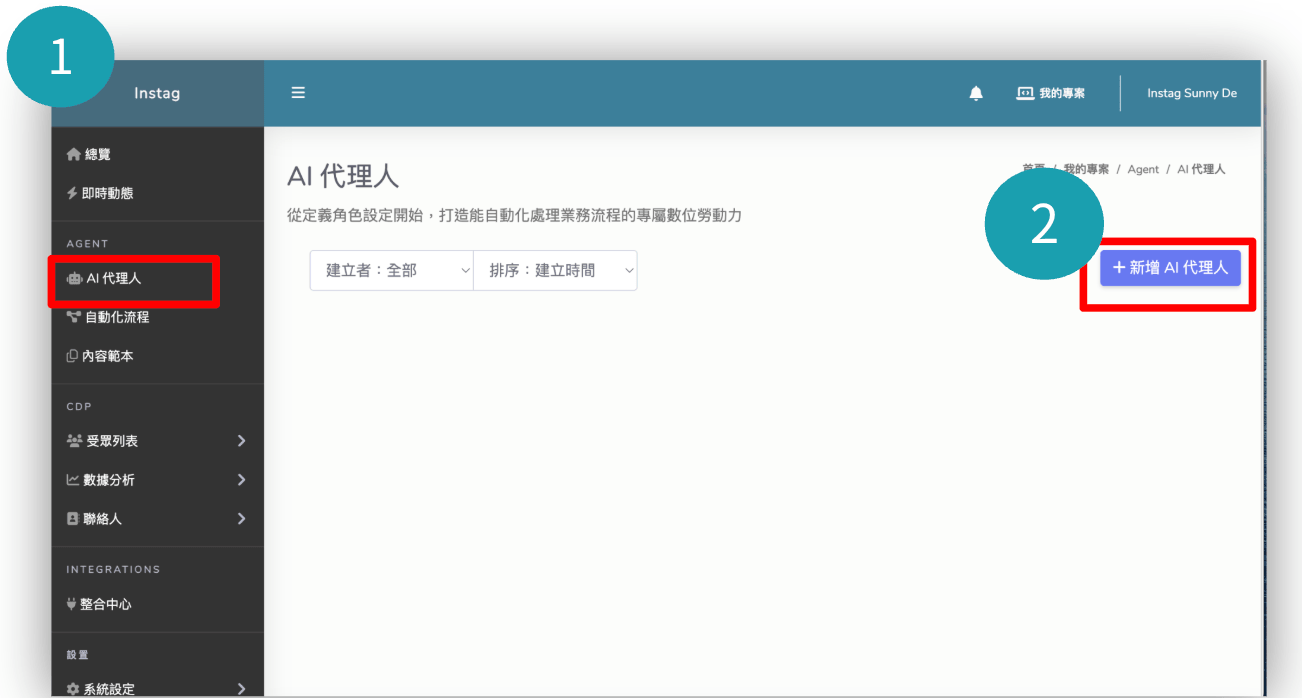Select 聯絡人 in the sidebar menu

104,519
